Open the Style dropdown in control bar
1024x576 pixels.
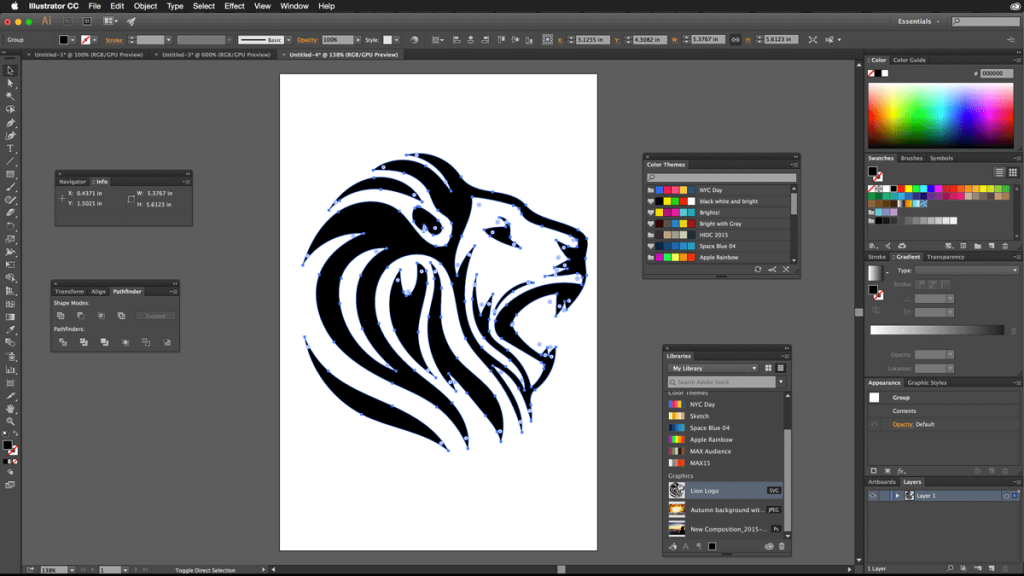(x=396, y=40)
